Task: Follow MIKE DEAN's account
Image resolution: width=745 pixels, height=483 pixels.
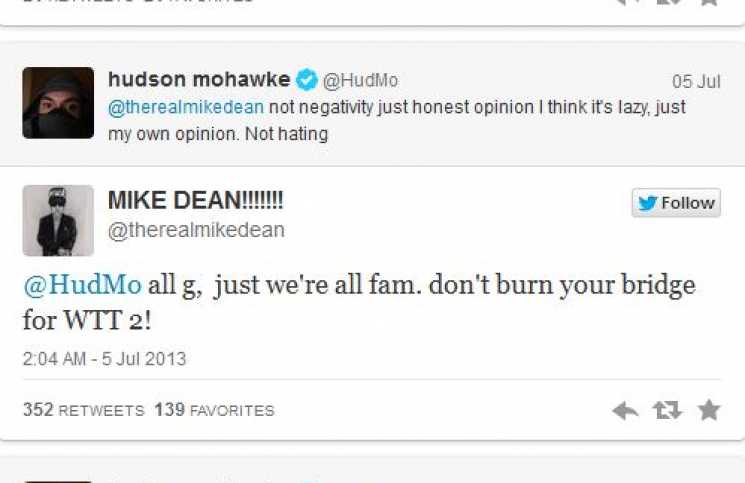Action: 676,203
